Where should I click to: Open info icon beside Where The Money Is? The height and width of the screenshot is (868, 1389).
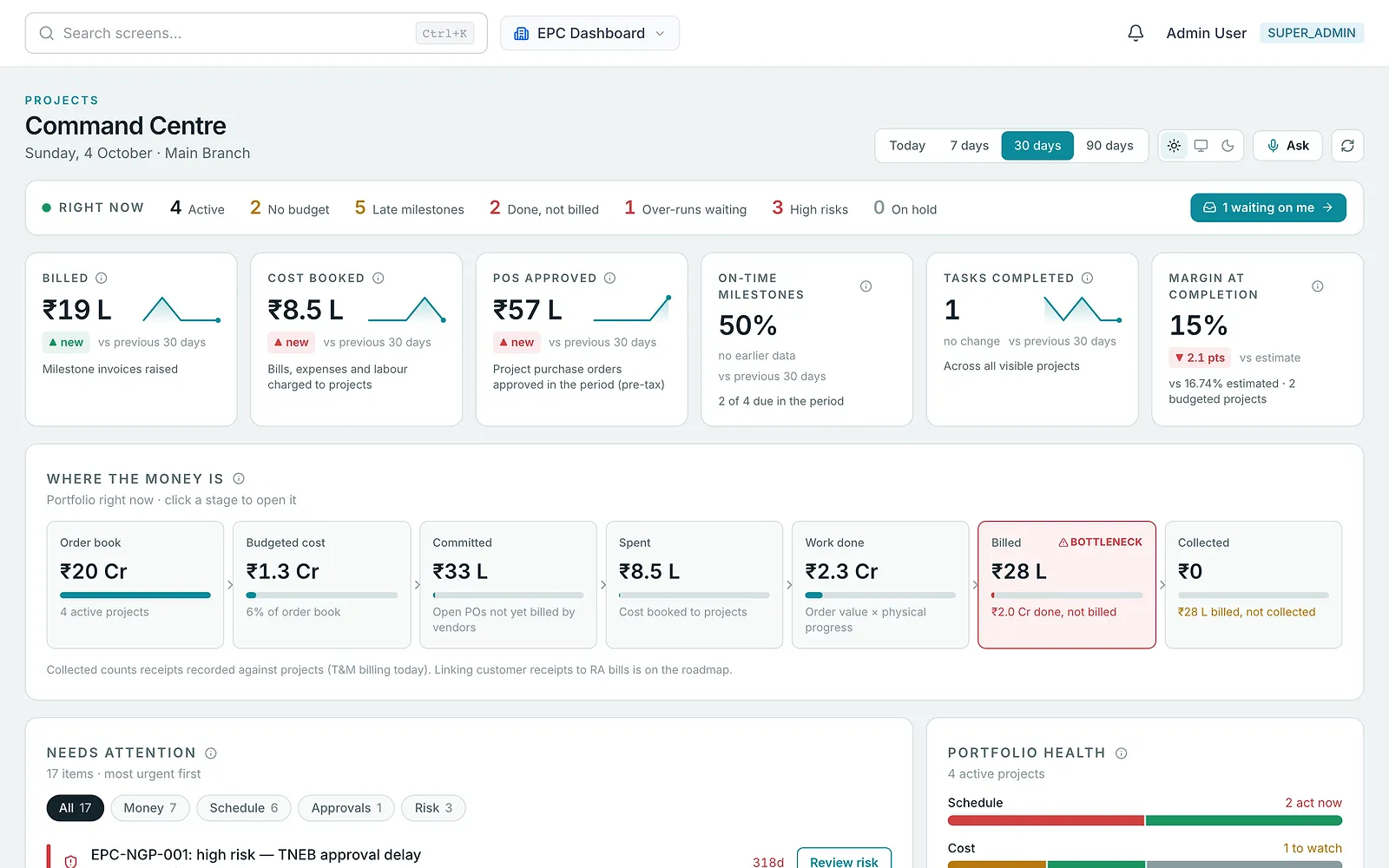pyautogui.click(x=239, y=478)
